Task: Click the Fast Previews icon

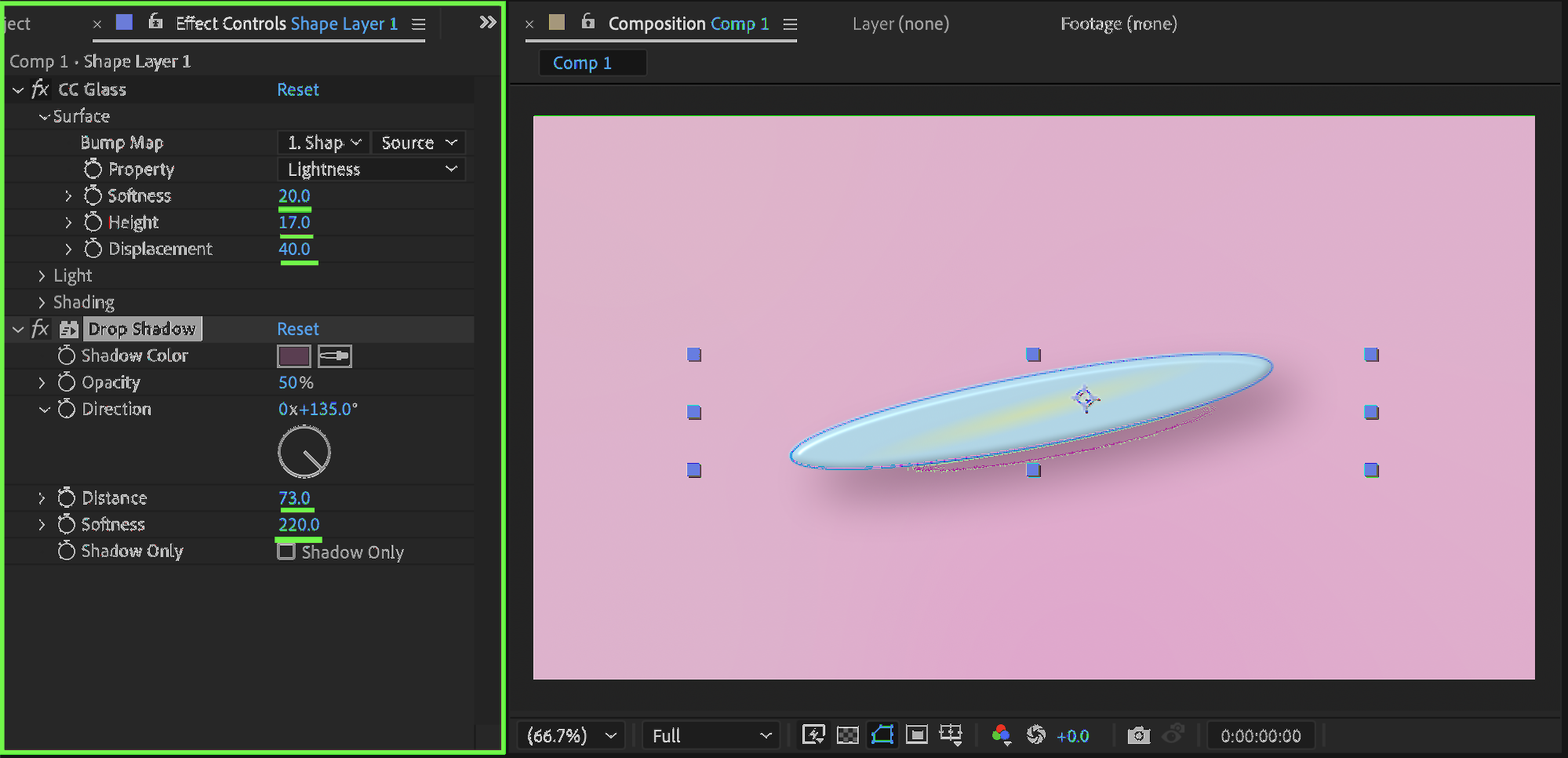Action: click(x=813, y=735)
